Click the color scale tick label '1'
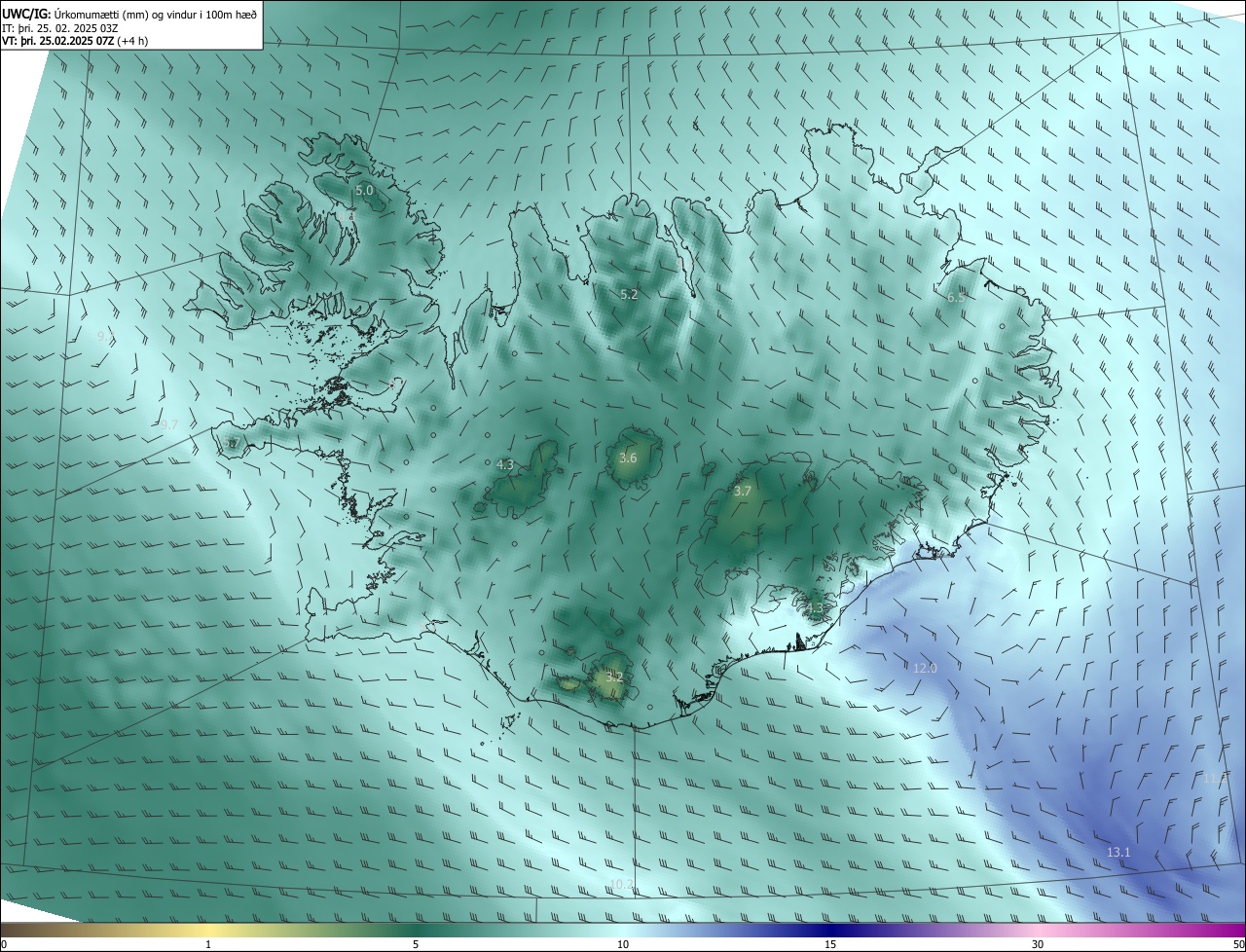Screen dimensions: 1246x952 [208, 944]
